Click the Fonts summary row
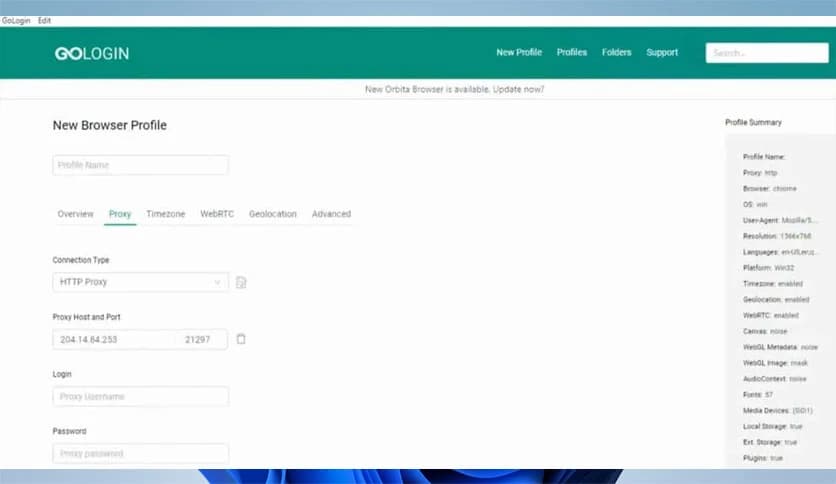The image size is (836, 484). click(x=758, y=394)
